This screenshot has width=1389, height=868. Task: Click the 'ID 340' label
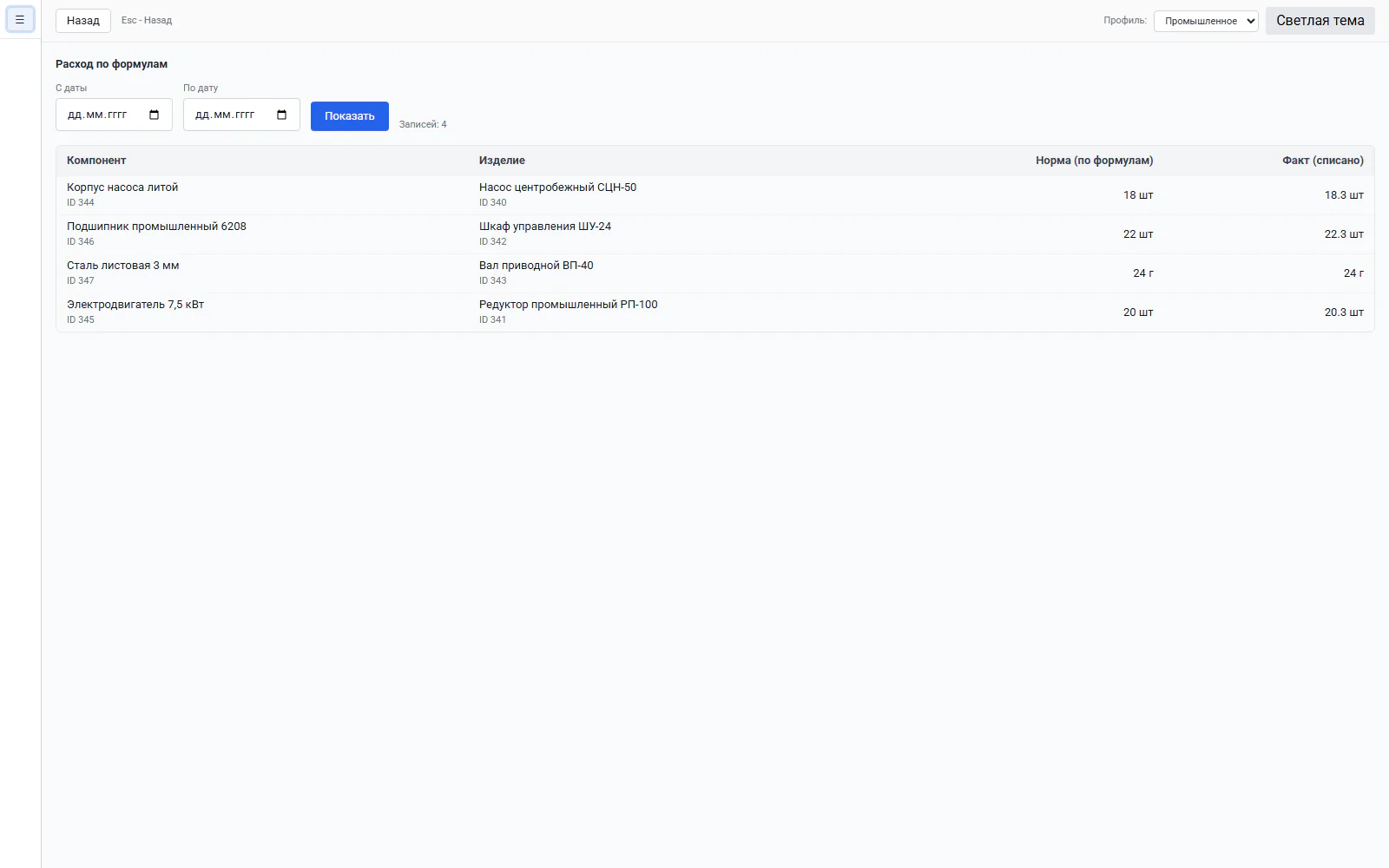pyautogui.click(x=493, y=203)
